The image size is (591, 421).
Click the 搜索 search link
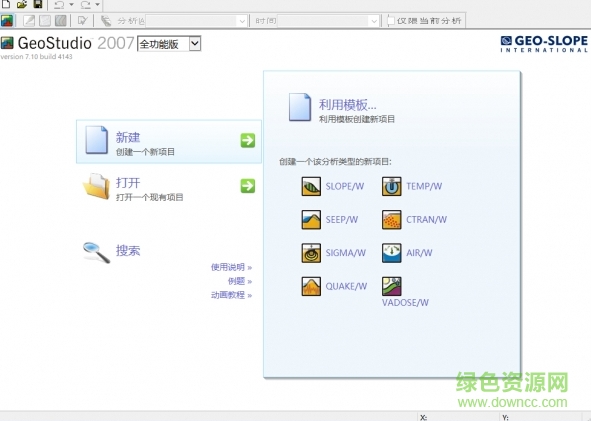(x=128, y=251)
